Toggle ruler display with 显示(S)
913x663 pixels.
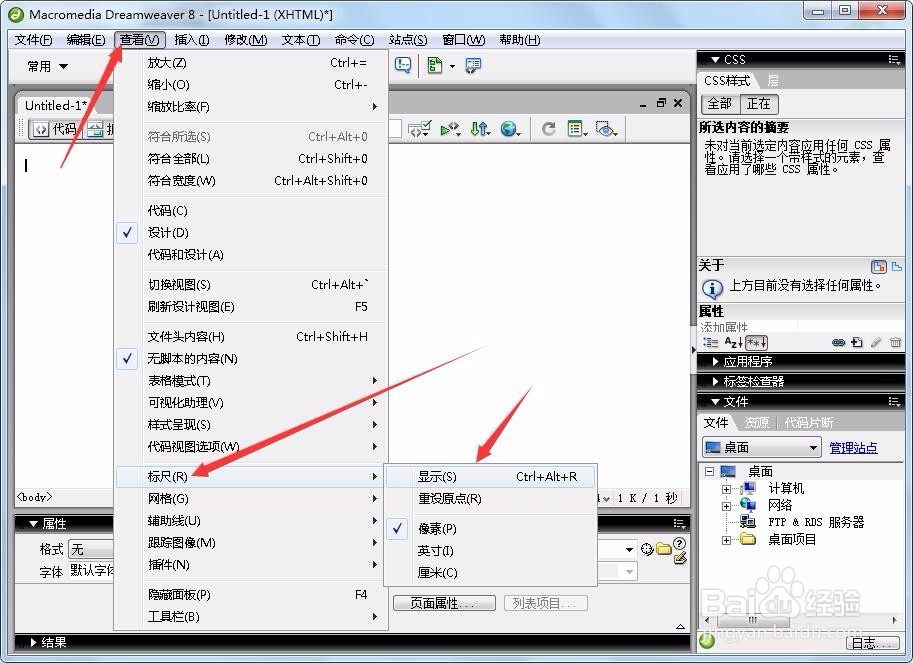coord(490,477)
